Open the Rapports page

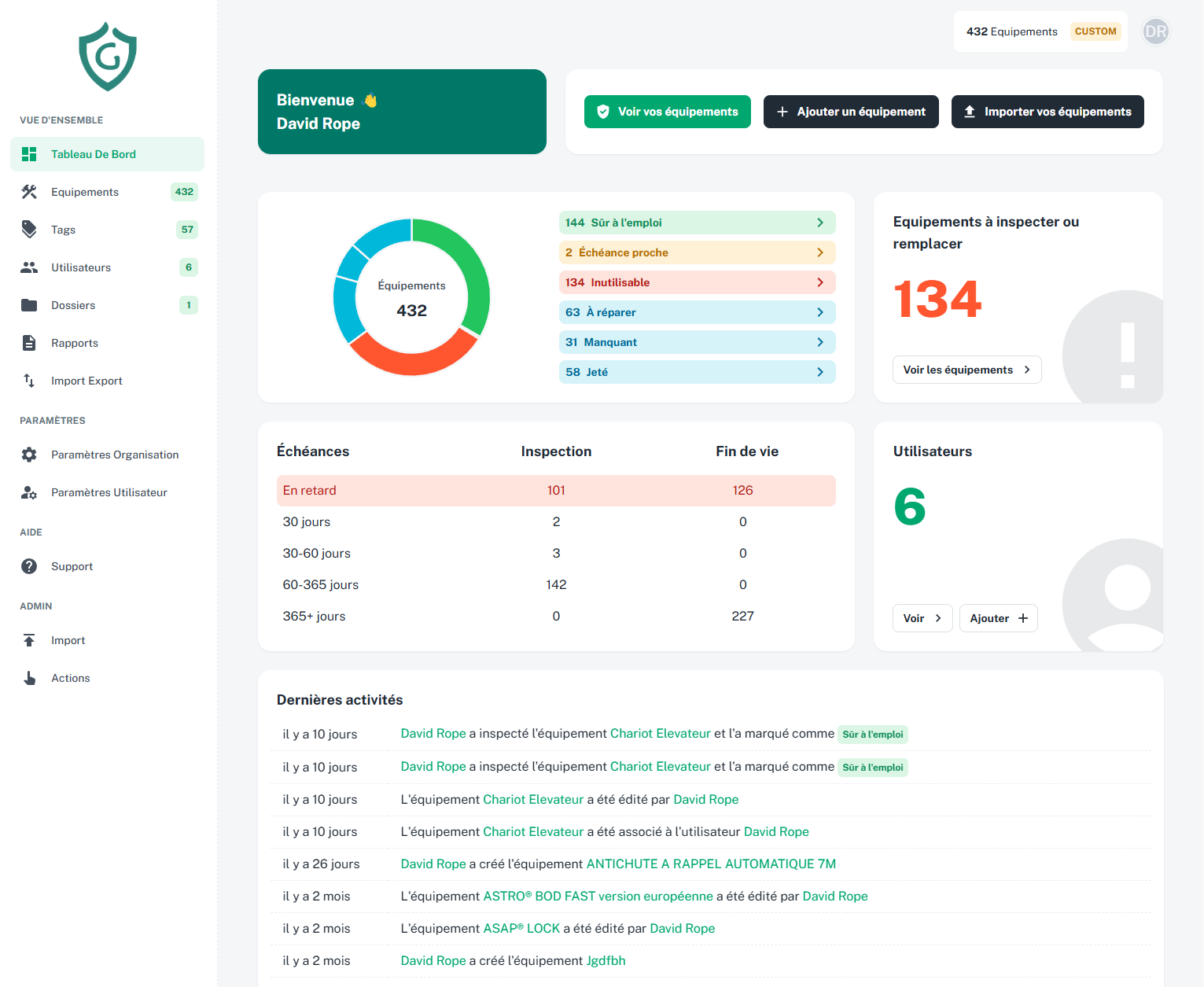107,343
